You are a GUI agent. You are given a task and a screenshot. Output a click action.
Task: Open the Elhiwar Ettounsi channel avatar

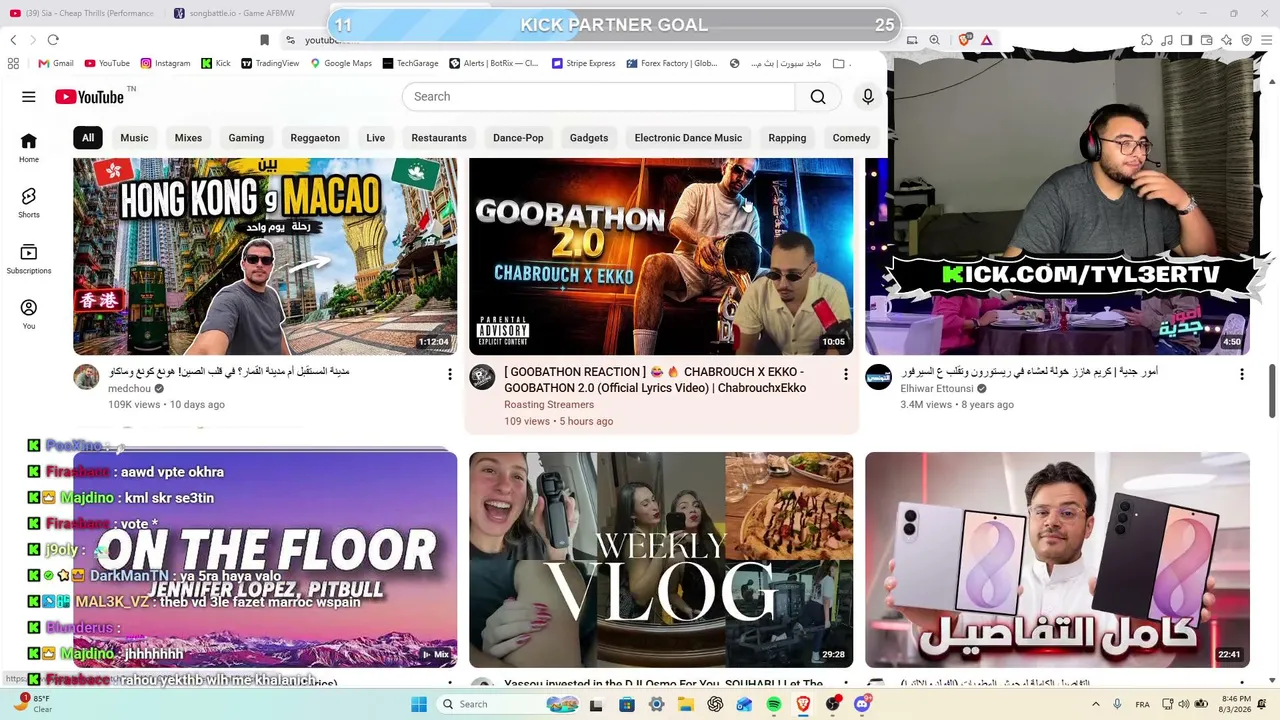[878, 377]
